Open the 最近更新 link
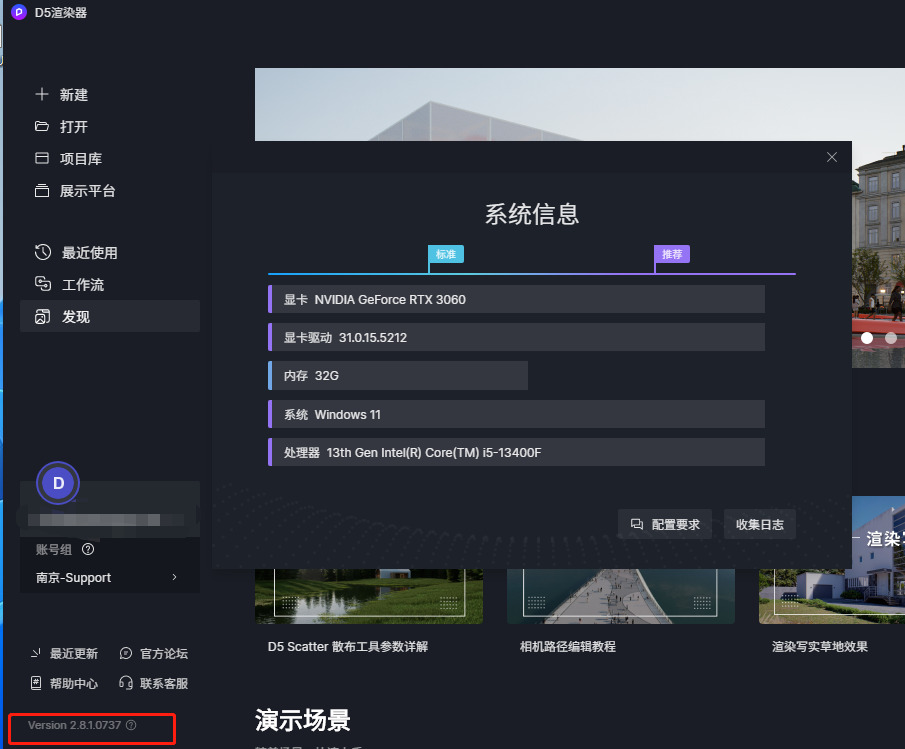This screenshot has height=749, width=905. 74,653
